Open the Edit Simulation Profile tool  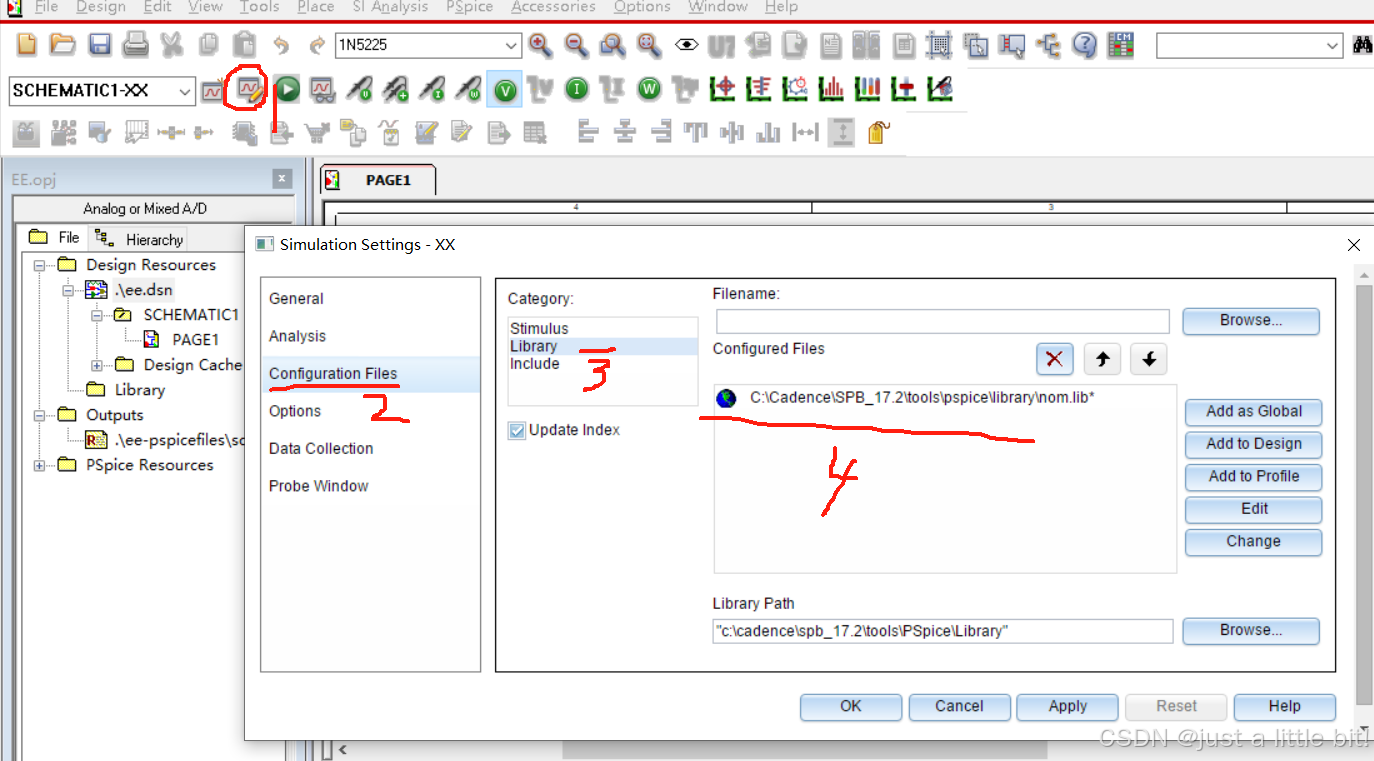(x=248, y=89)
